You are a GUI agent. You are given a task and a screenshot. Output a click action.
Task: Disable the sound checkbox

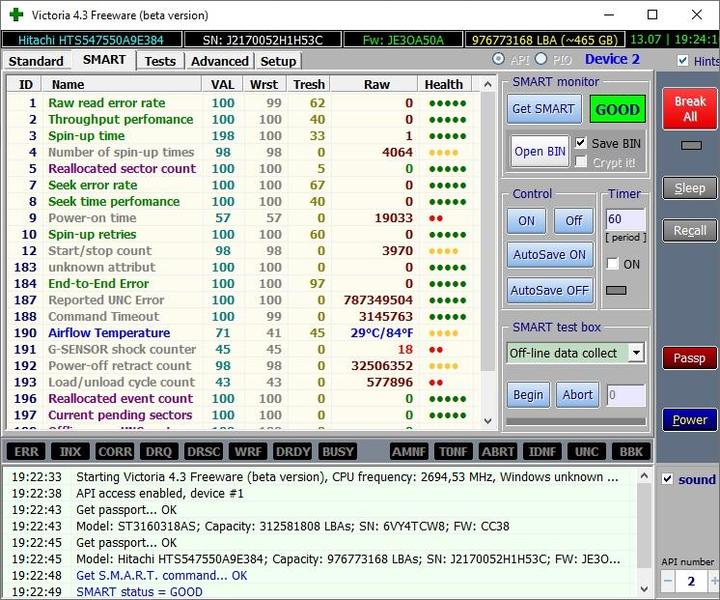[x=668, y=479]
